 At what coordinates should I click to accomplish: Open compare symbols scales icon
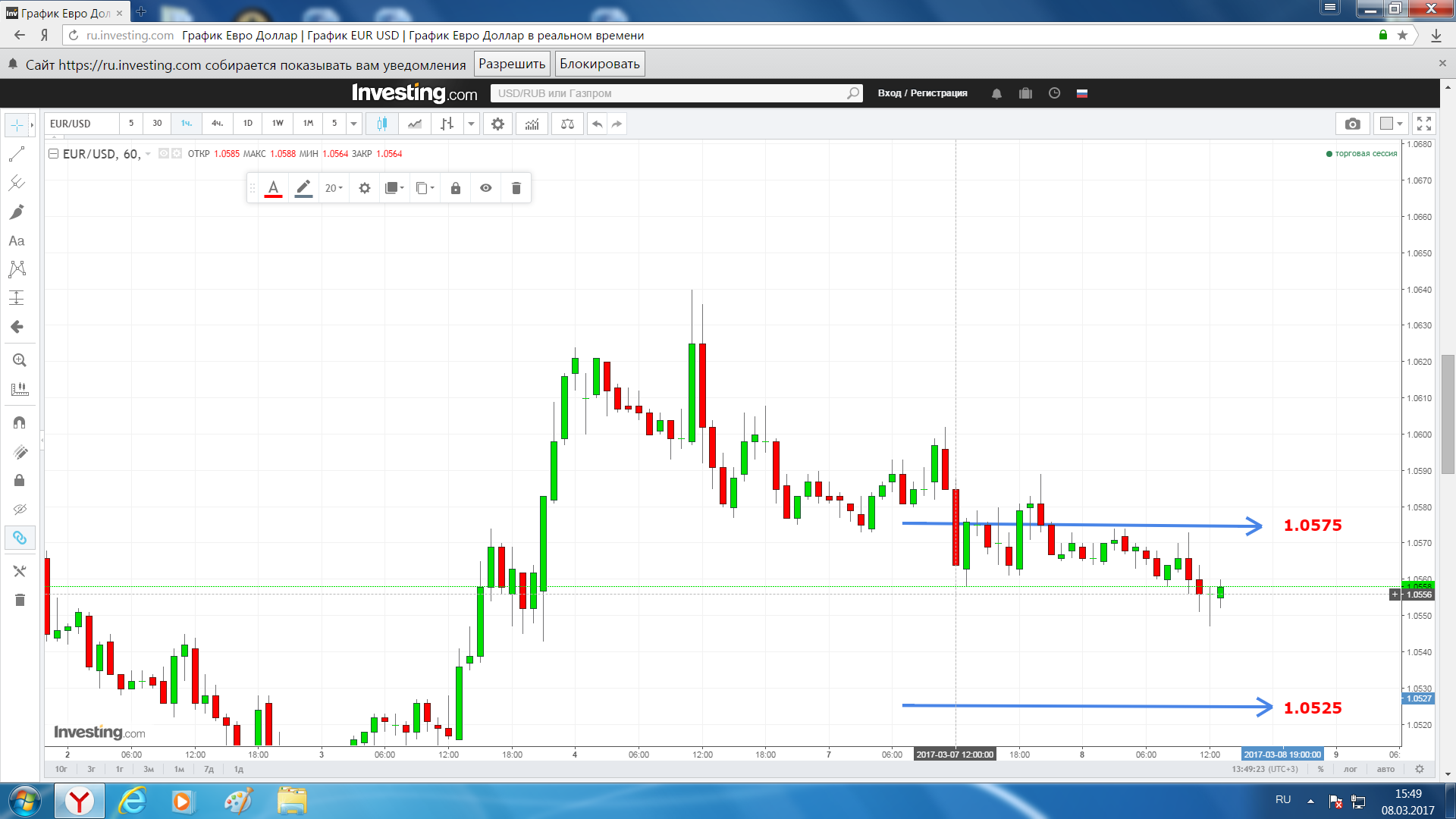point(567,124)
